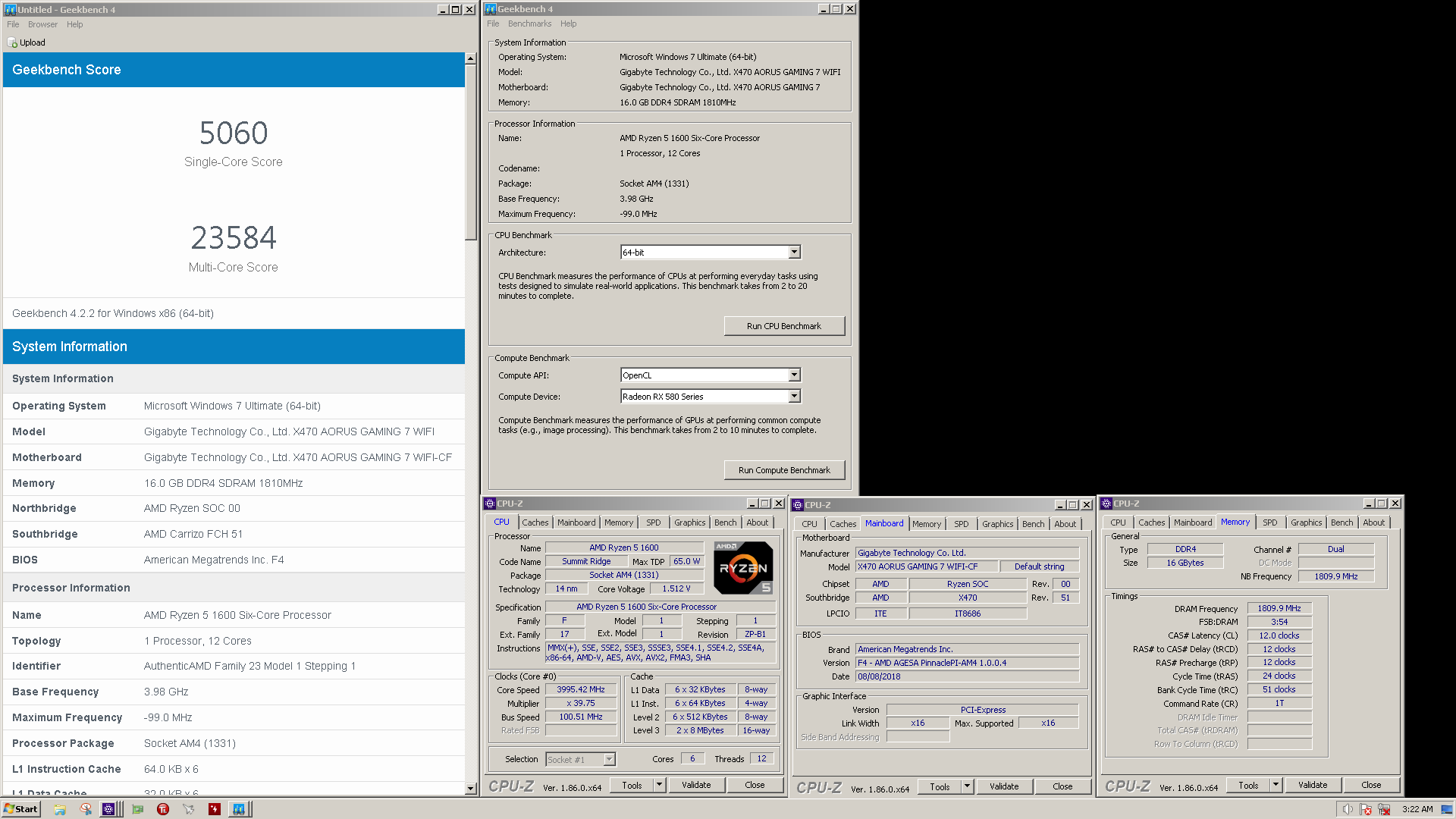Click the Tools button in the Memory window
Screen dimensions: 1456x819
pos(1248,785)
